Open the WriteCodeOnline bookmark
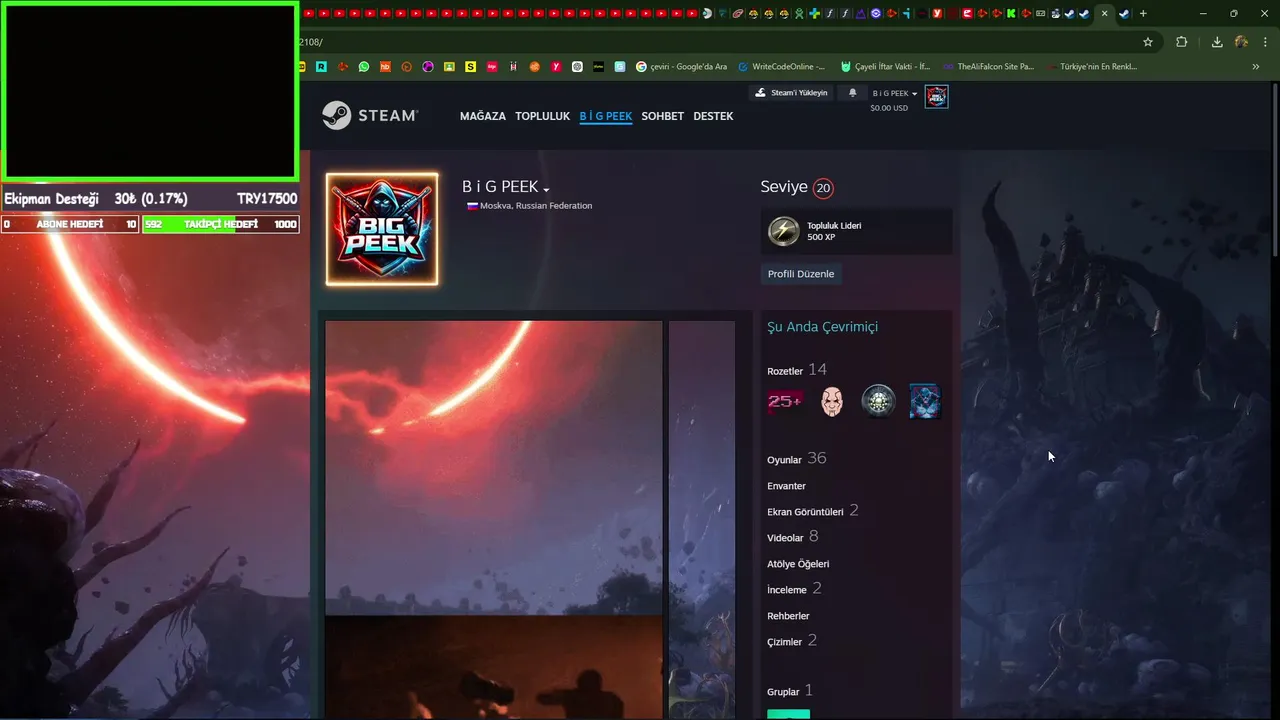The height and width of the screenshot is (720, 1280). click(782, 67)
